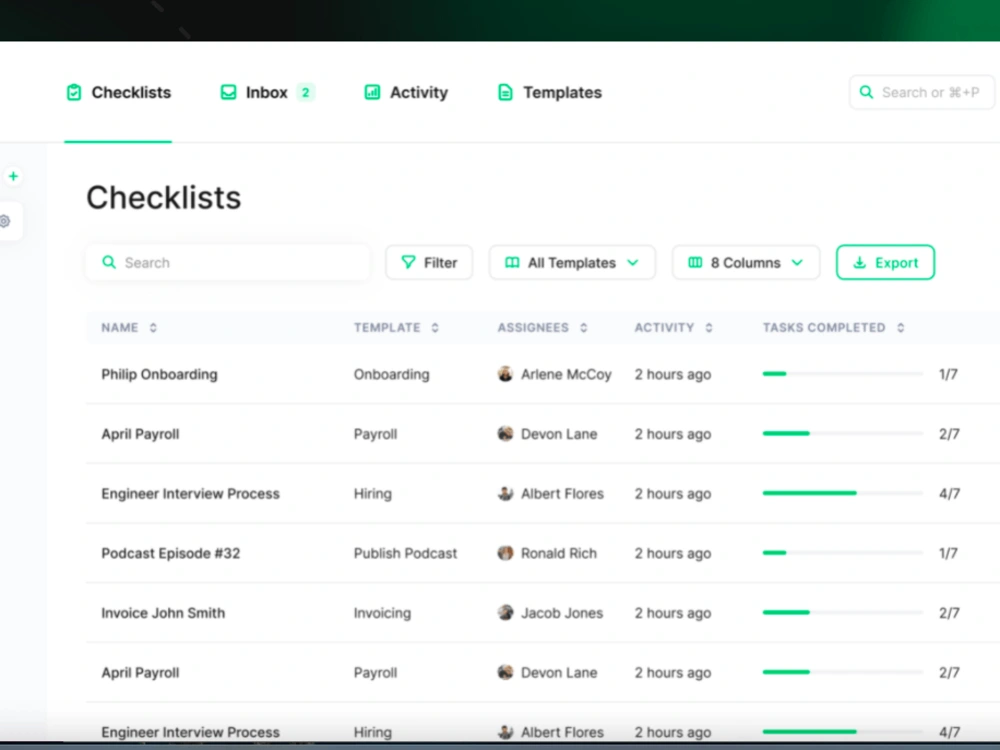This screenshot has height=750, width=1000.
Task: Click the checklist Search input field
Action: click(228, 263)
